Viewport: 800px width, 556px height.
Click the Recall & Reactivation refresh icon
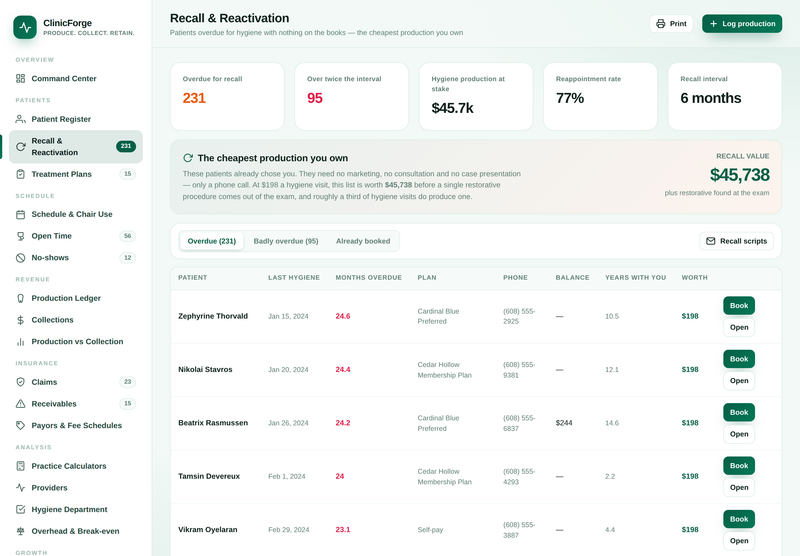tap(20, 147)
